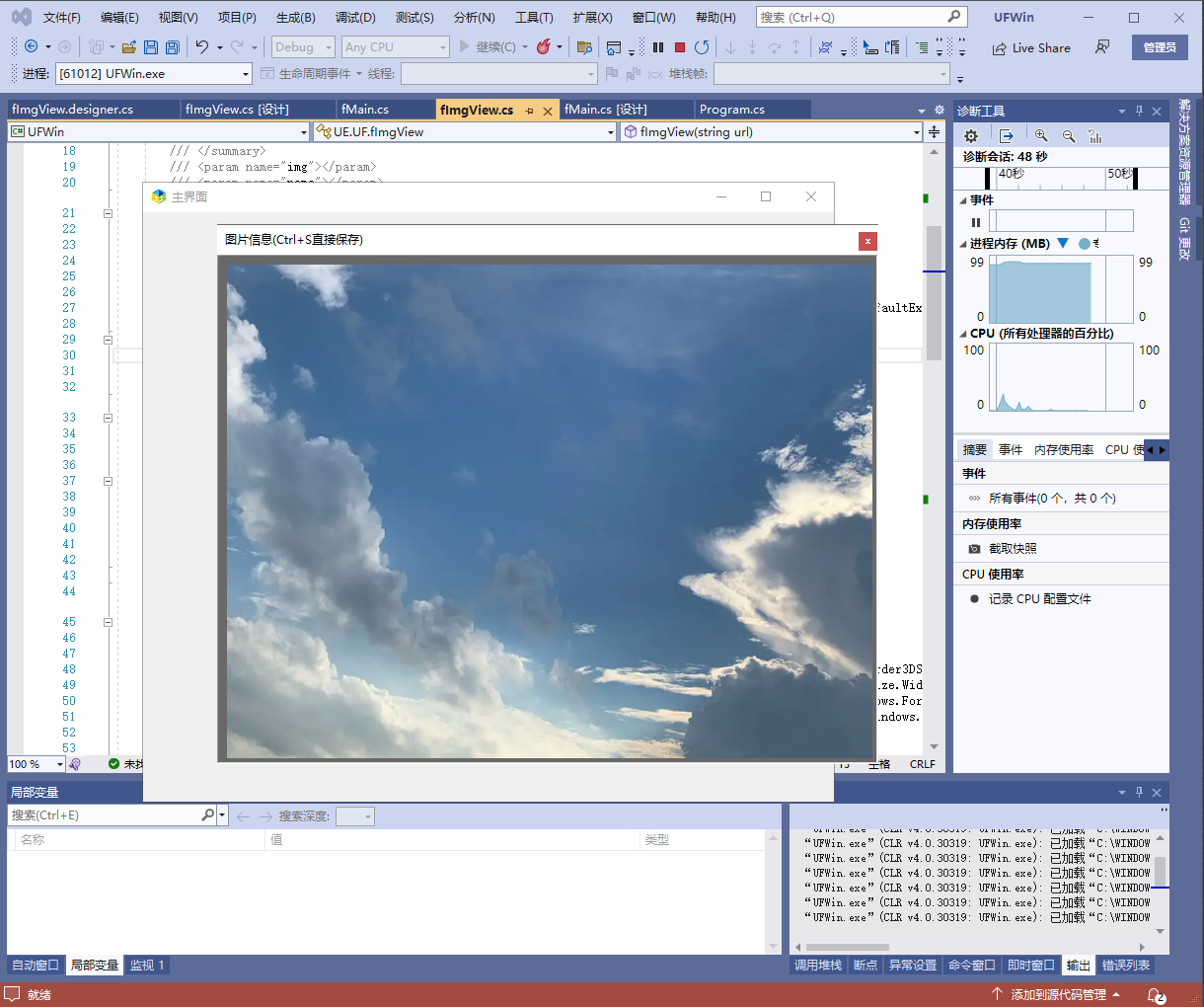The image size is (1204, 1007).
Task: Pause the events track in diagnostics
Action: (x=976, y=222)
